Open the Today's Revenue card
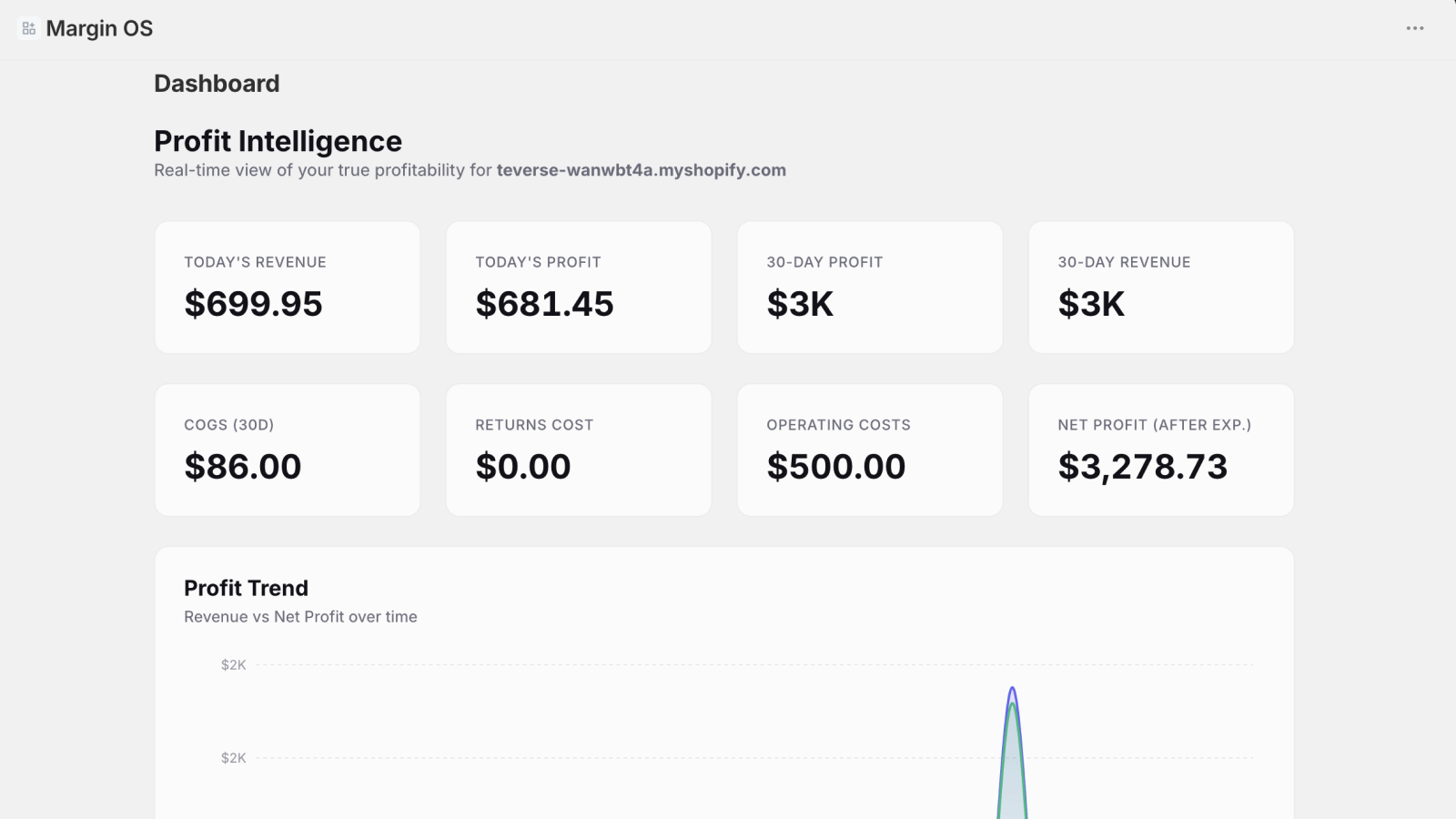Screen dimensions: 1456x819 (288, 288)
